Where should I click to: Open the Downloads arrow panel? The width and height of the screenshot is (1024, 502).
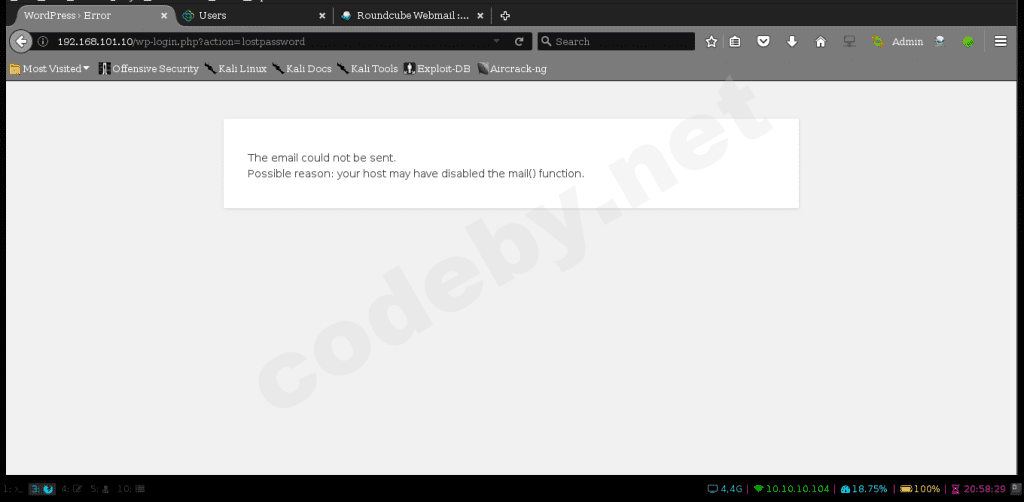tap(792, 42)
